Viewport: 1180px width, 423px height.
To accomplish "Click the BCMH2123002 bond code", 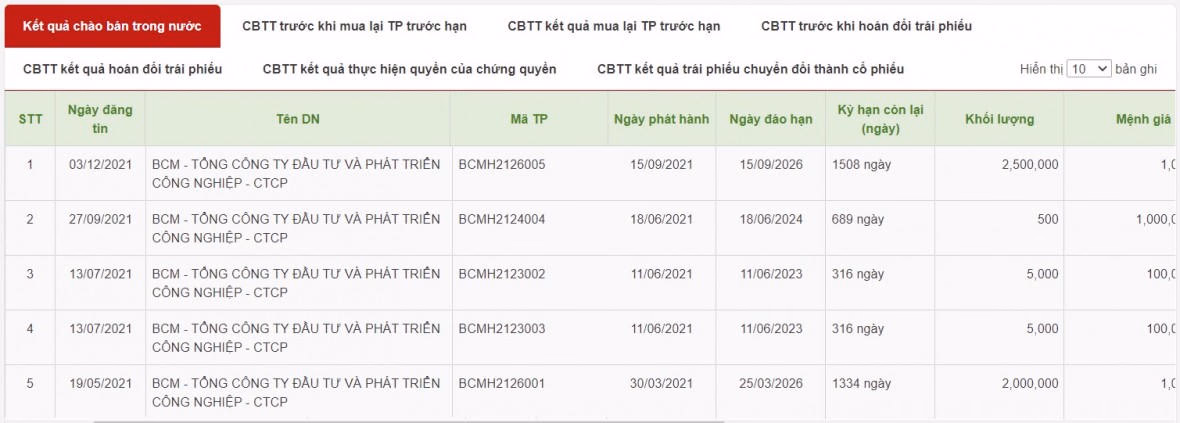I will 502,274.
